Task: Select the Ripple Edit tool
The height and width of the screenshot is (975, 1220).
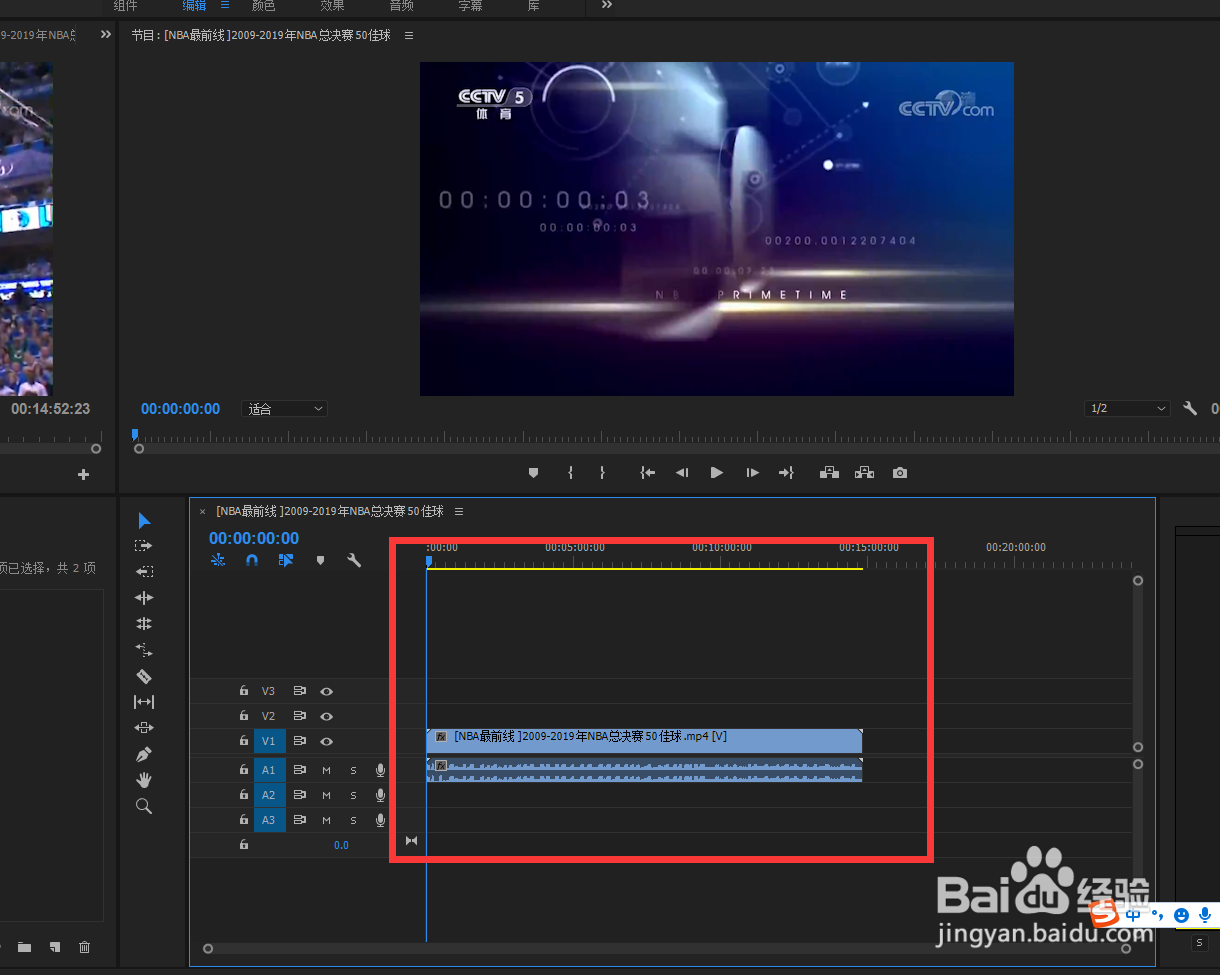Action: [144, 598]
